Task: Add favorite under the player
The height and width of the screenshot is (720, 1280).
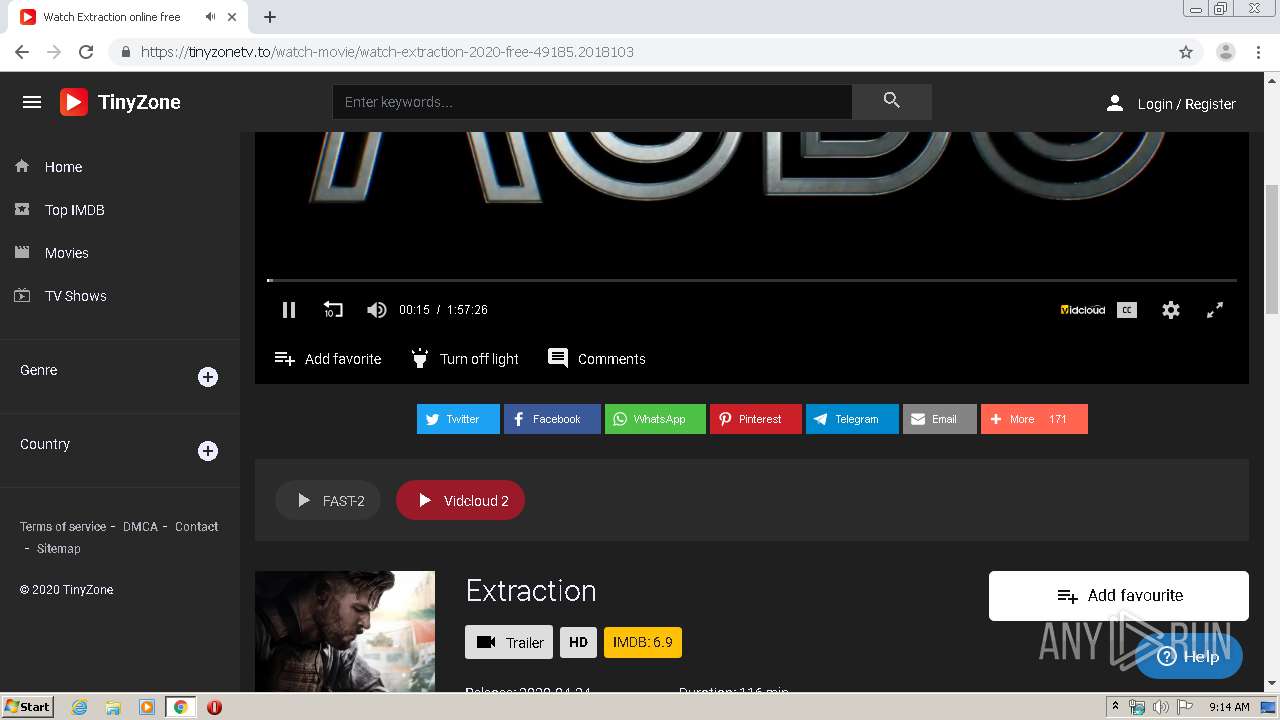Action: (x=328, y=359)
